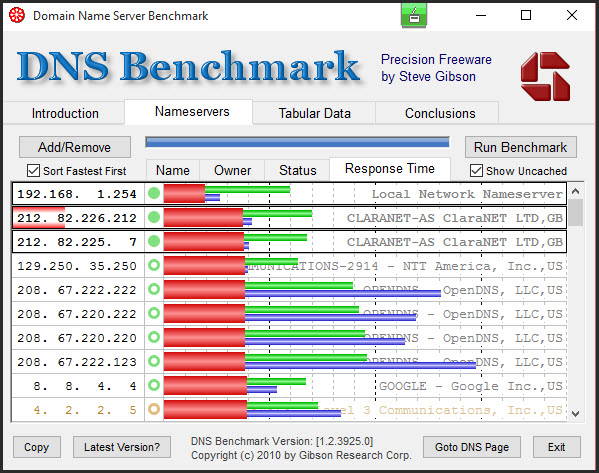Select IP address 208.67.222.222
The width and height of the screenshot is (599, 473).
coord(77,290)
